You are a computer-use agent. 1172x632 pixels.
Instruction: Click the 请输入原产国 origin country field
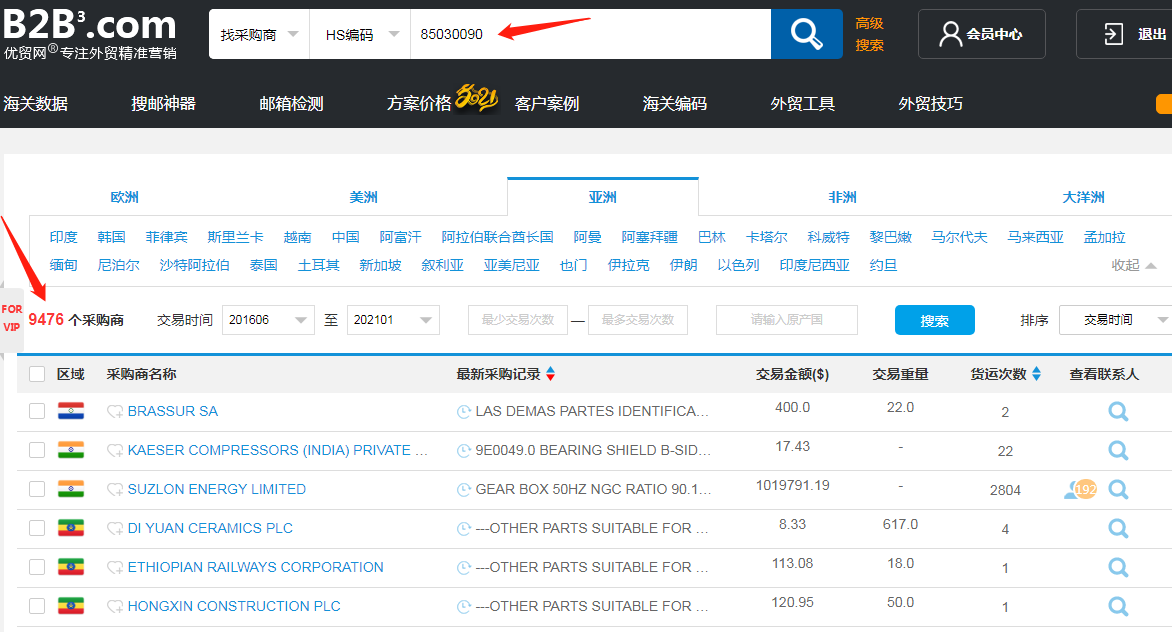(786, 320)
